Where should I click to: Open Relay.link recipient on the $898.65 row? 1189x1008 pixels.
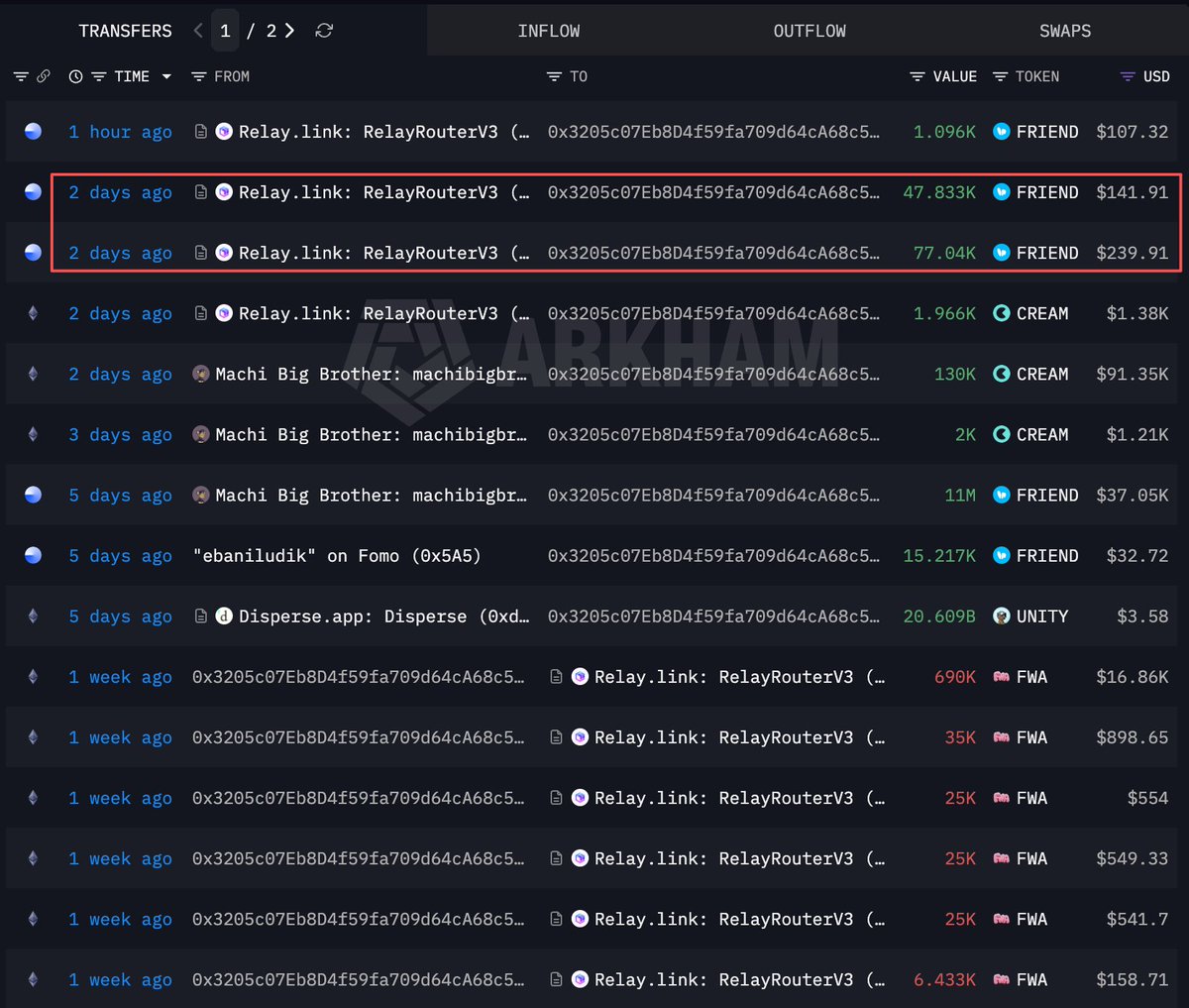(x=739, y=737)
